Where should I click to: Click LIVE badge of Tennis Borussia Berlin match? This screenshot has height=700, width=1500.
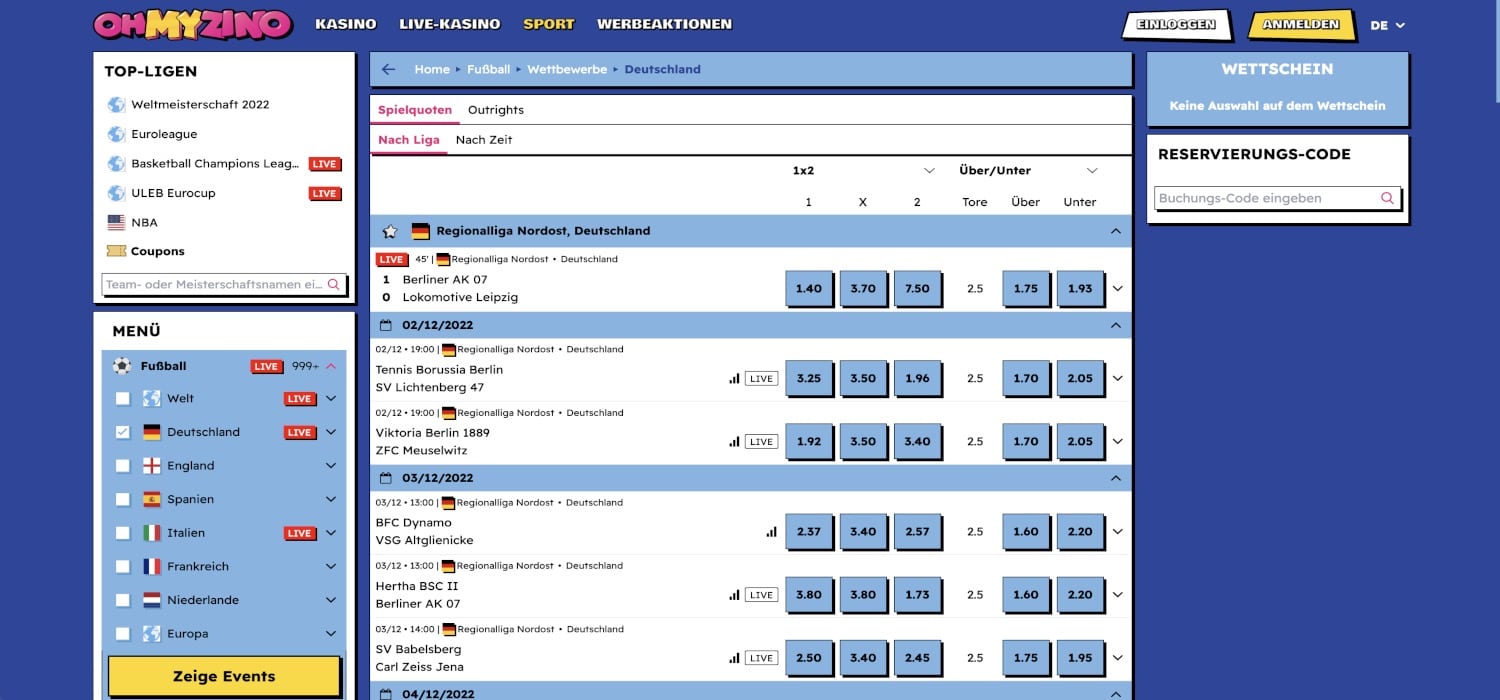click(x=761, y=378)
